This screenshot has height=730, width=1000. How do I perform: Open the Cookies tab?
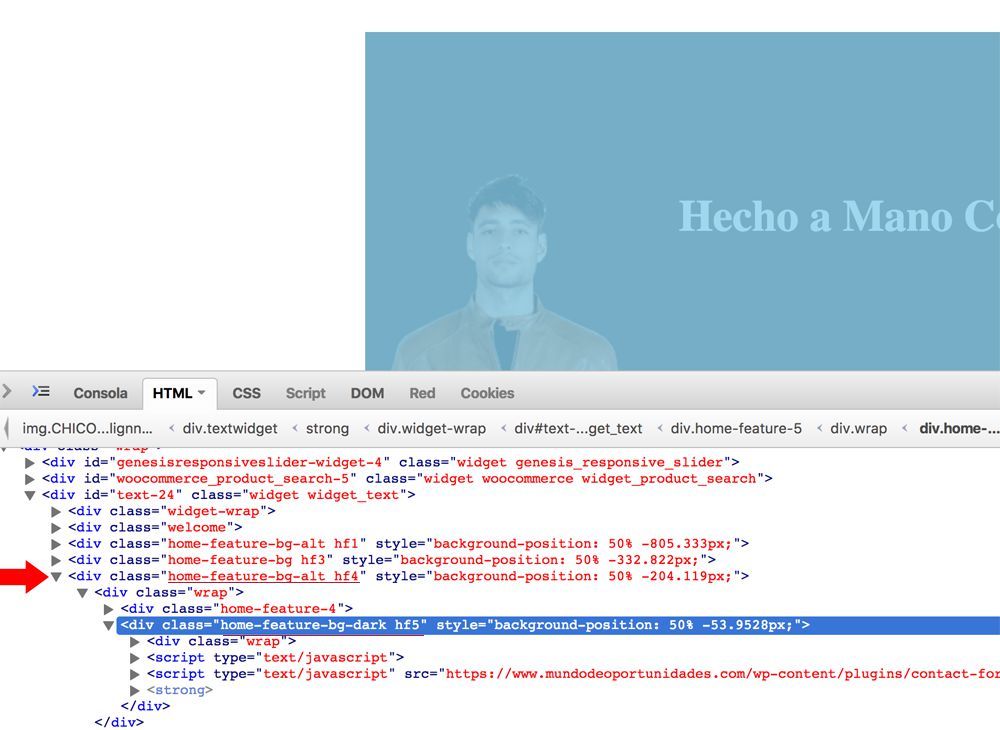(487, 393)
